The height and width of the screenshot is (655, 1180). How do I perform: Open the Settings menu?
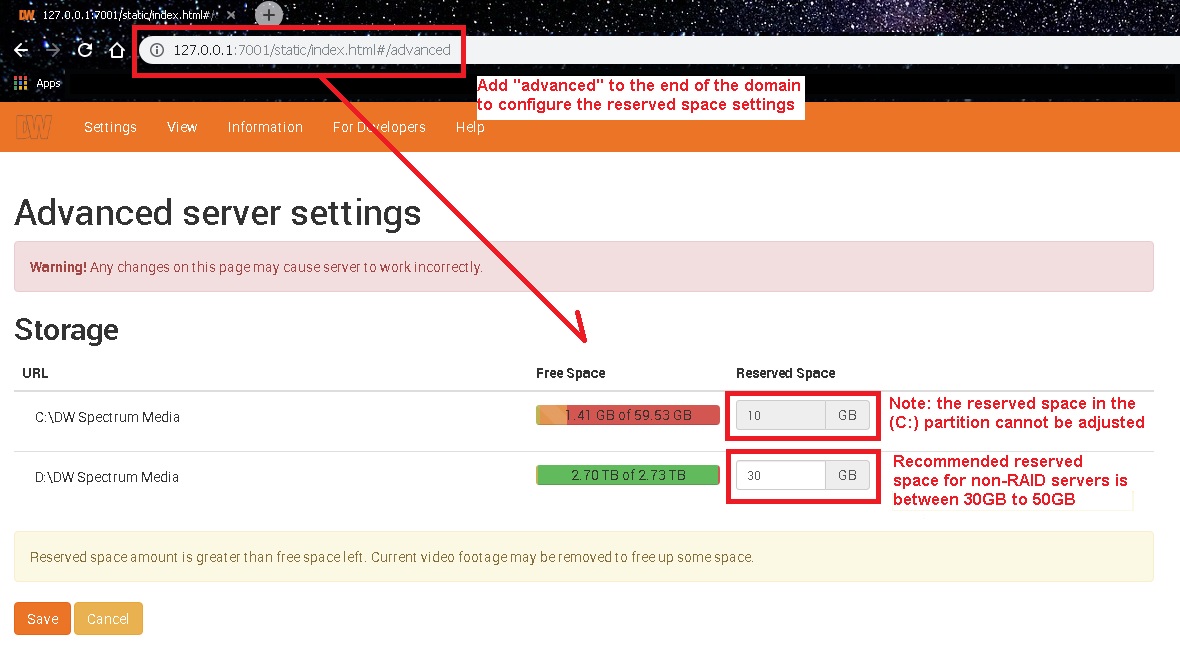(110, 127)
